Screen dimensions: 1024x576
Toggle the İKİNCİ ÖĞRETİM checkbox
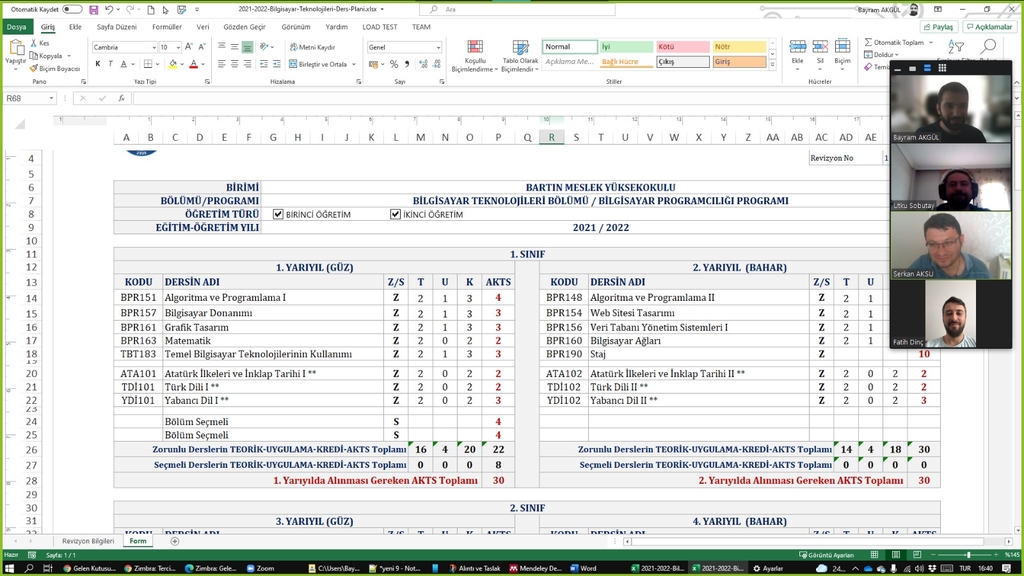[395, 214]
